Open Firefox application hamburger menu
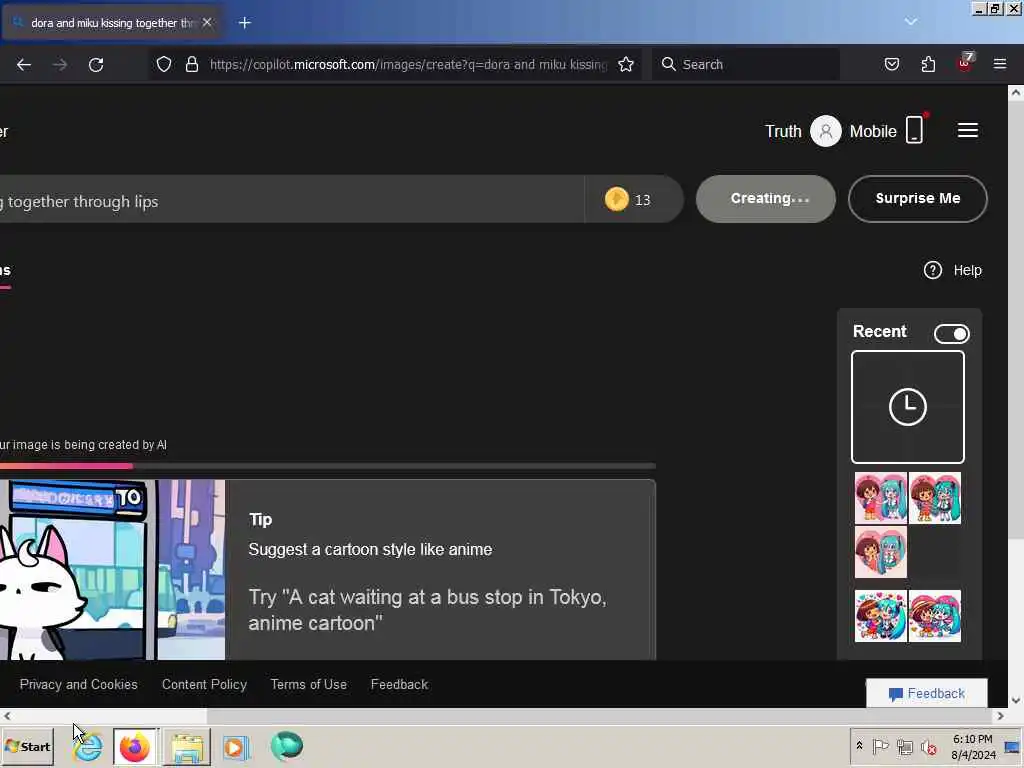Viewport: 1024px width, 768px height. tap(1000, 64)
